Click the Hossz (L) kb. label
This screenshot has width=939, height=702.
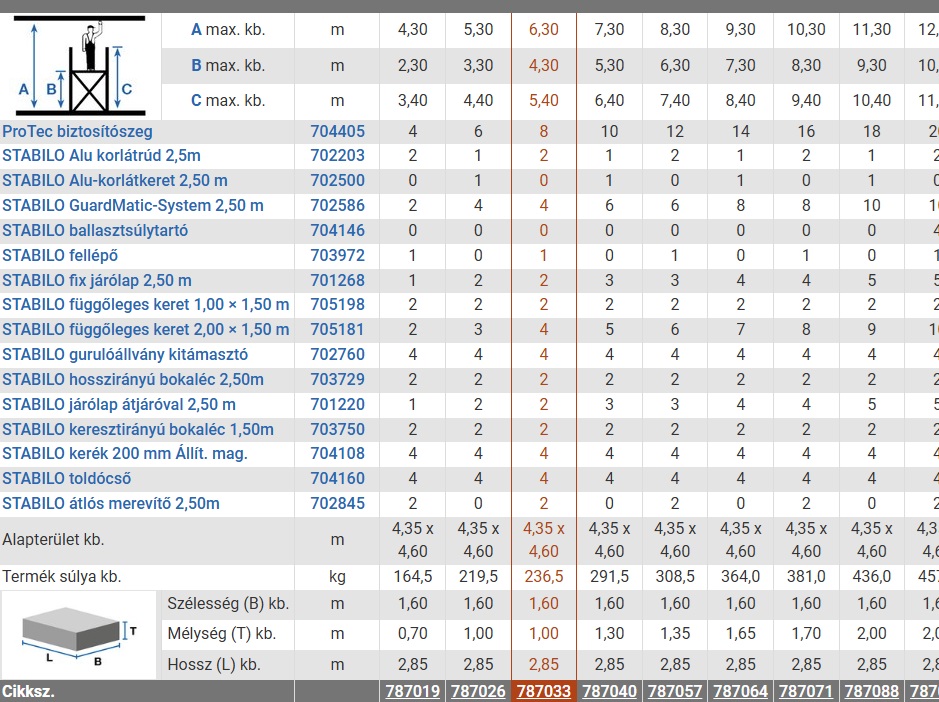pos(215,665)
